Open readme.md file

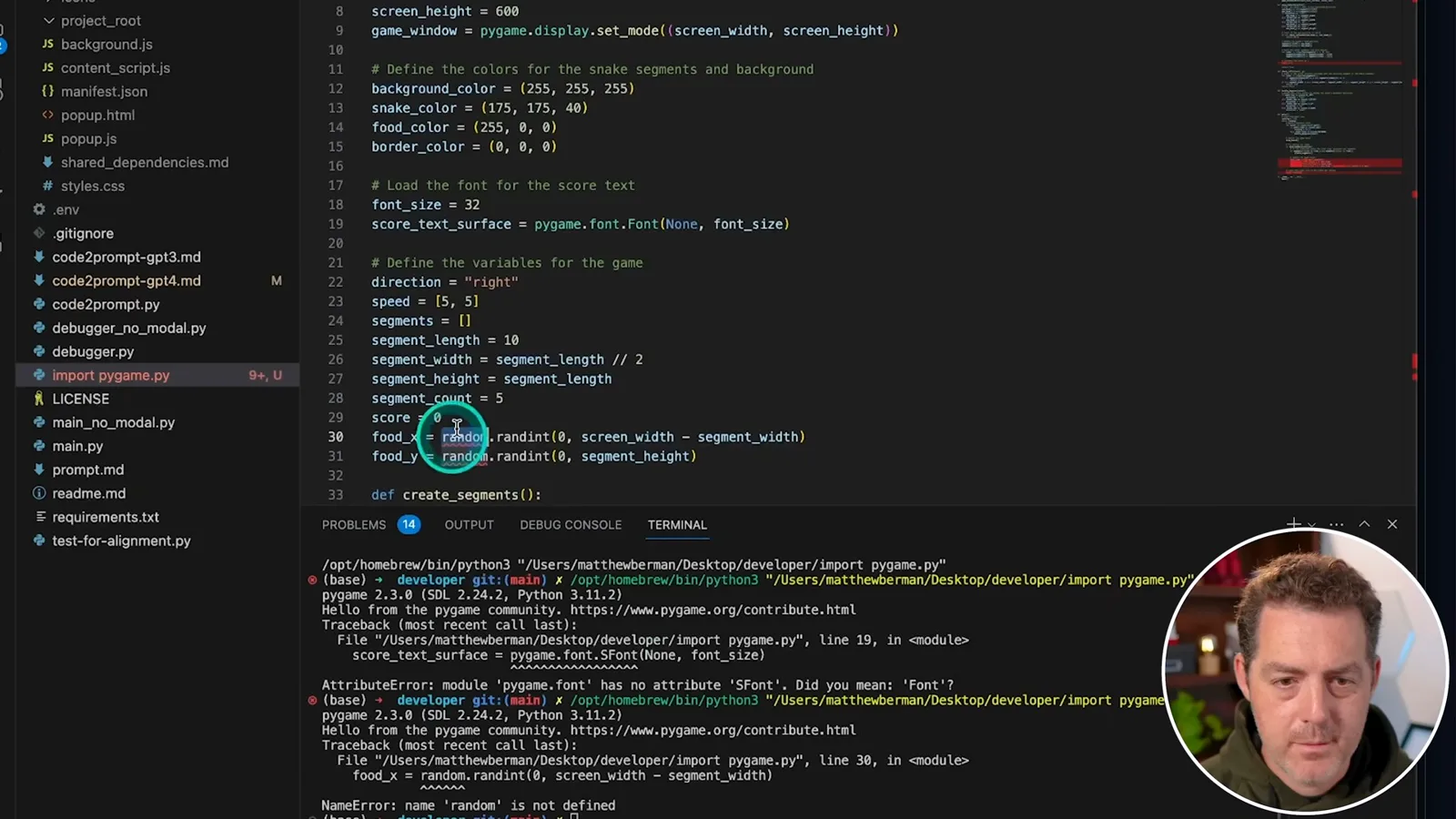point(88,493)
